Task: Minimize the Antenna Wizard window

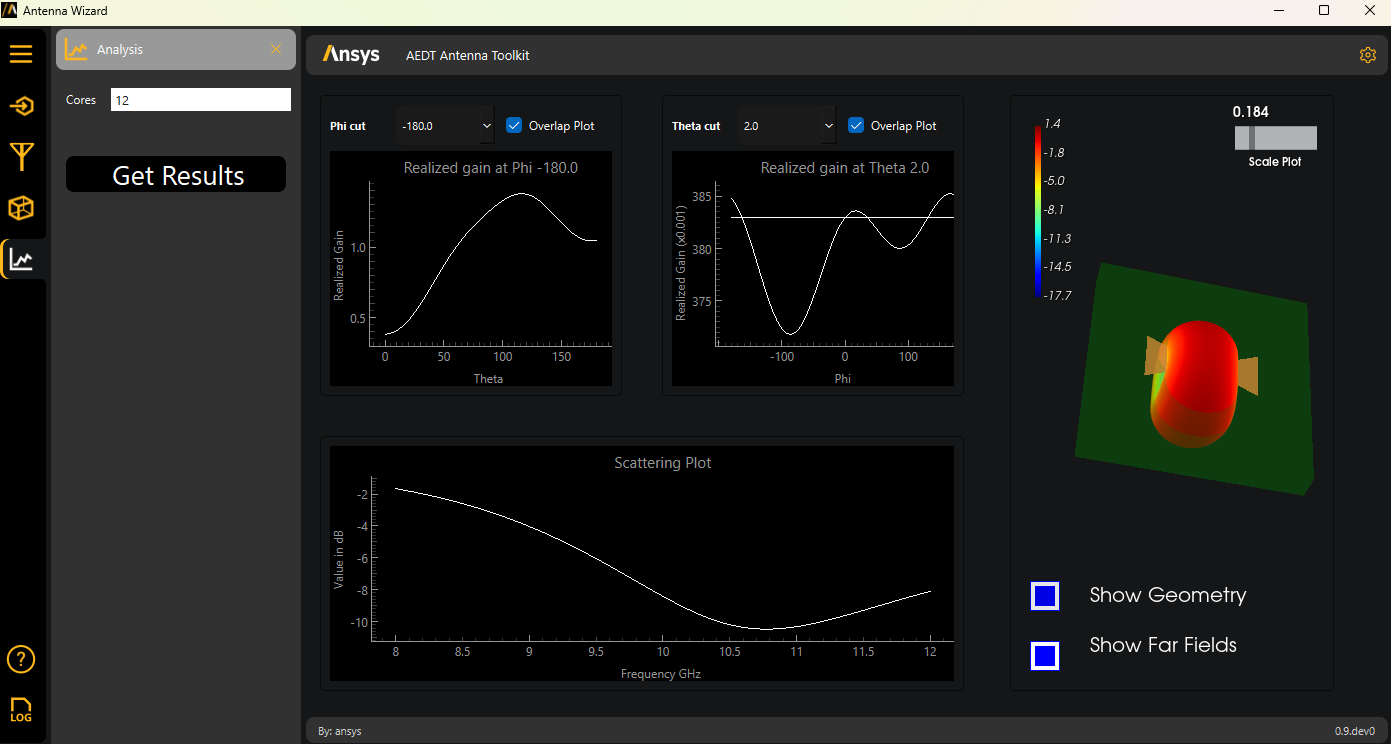Action: 1278,11
